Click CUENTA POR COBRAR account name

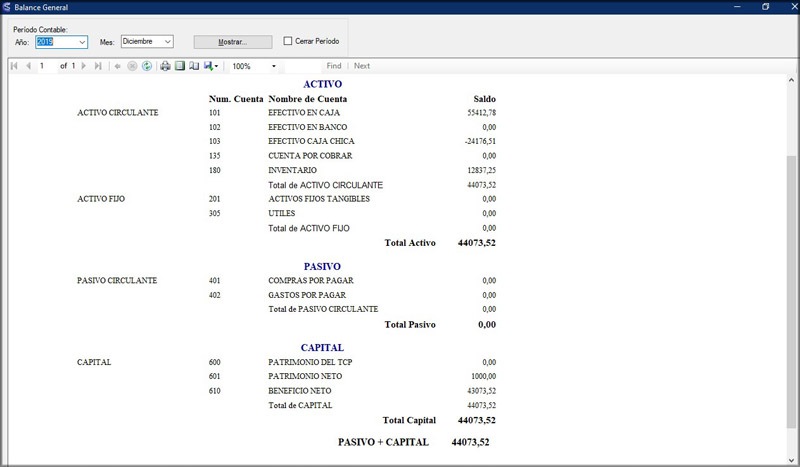310,156
